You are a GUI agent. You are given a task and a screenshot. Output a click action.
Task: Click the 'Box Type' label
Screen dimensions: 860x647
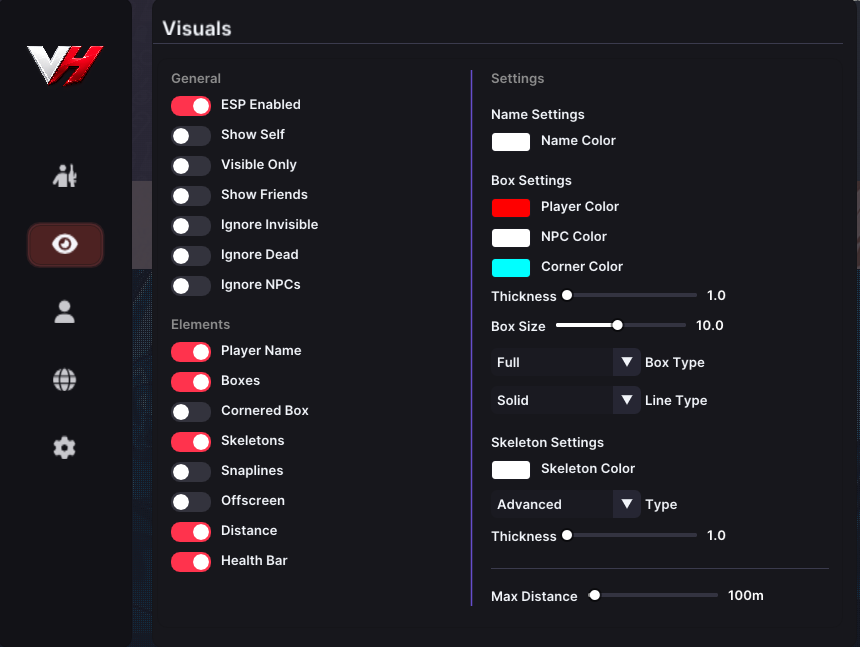(675, 362)
